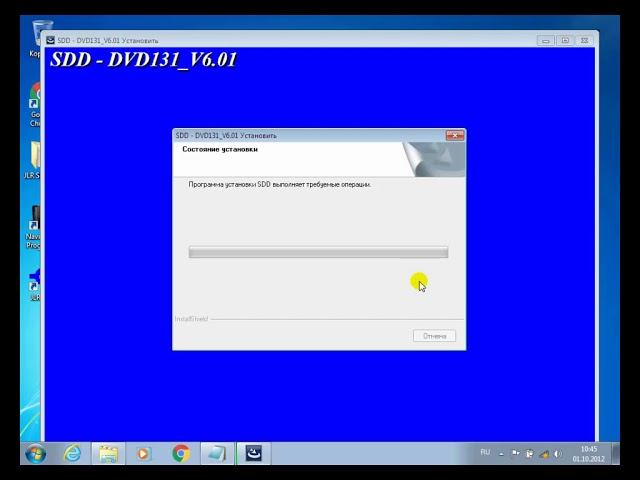The image size is (640, 480).
Task: Click the Состояние установки heading
Action: point(220,149)
